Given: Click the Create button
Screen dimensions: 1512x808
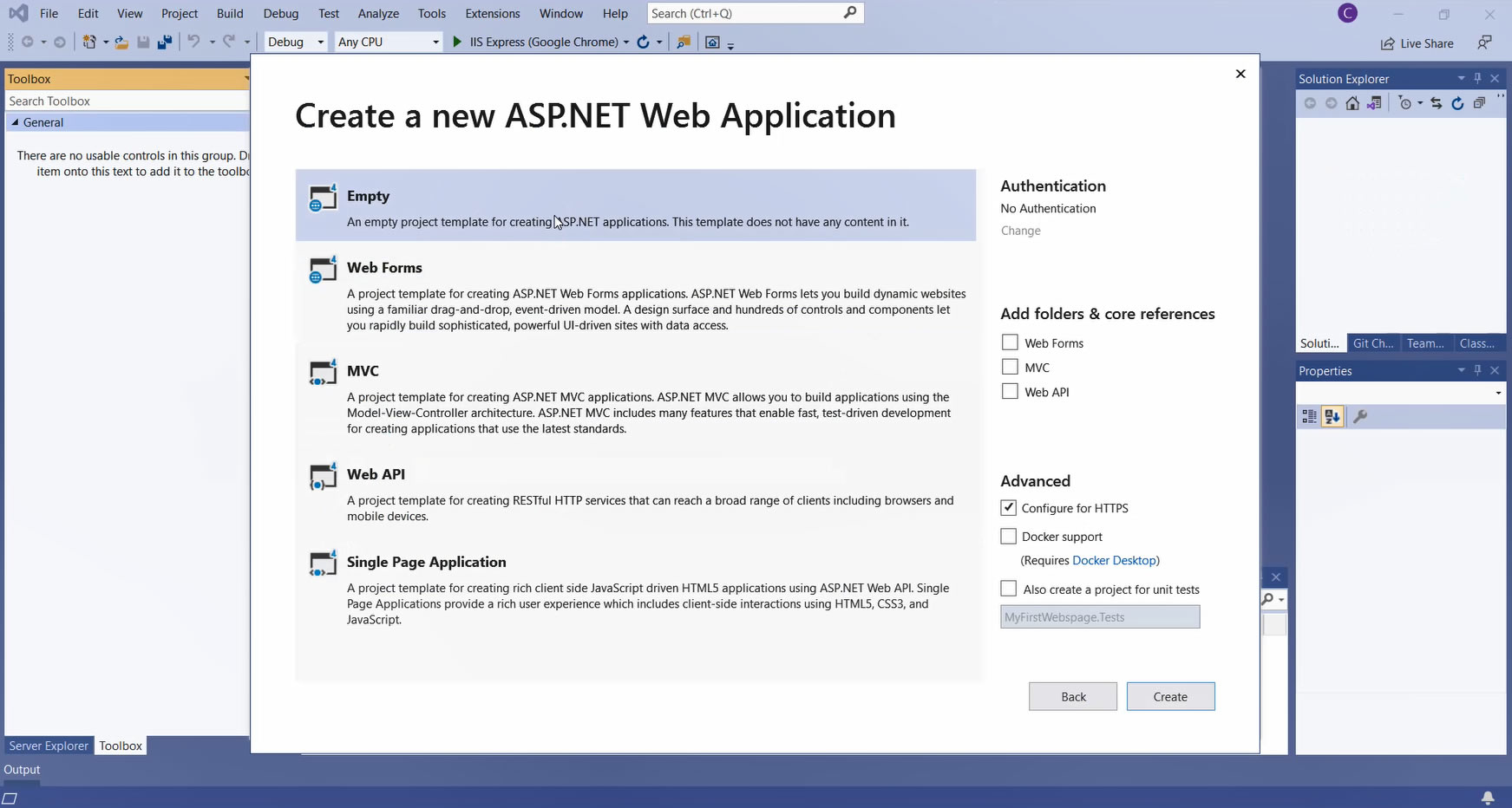Looking at the screenshot, I should (x=1170, y=696).
